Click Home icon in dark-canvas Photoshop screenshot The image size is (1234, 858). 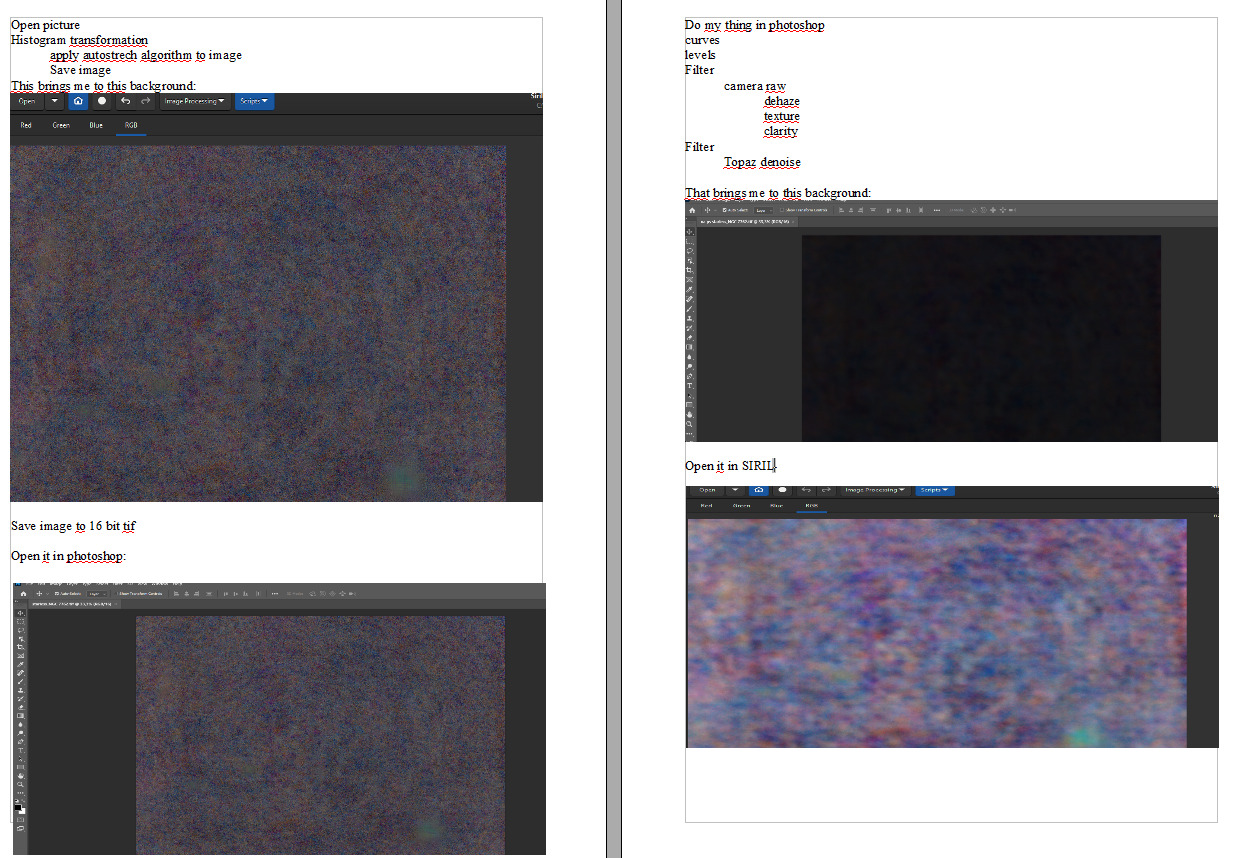692,210
